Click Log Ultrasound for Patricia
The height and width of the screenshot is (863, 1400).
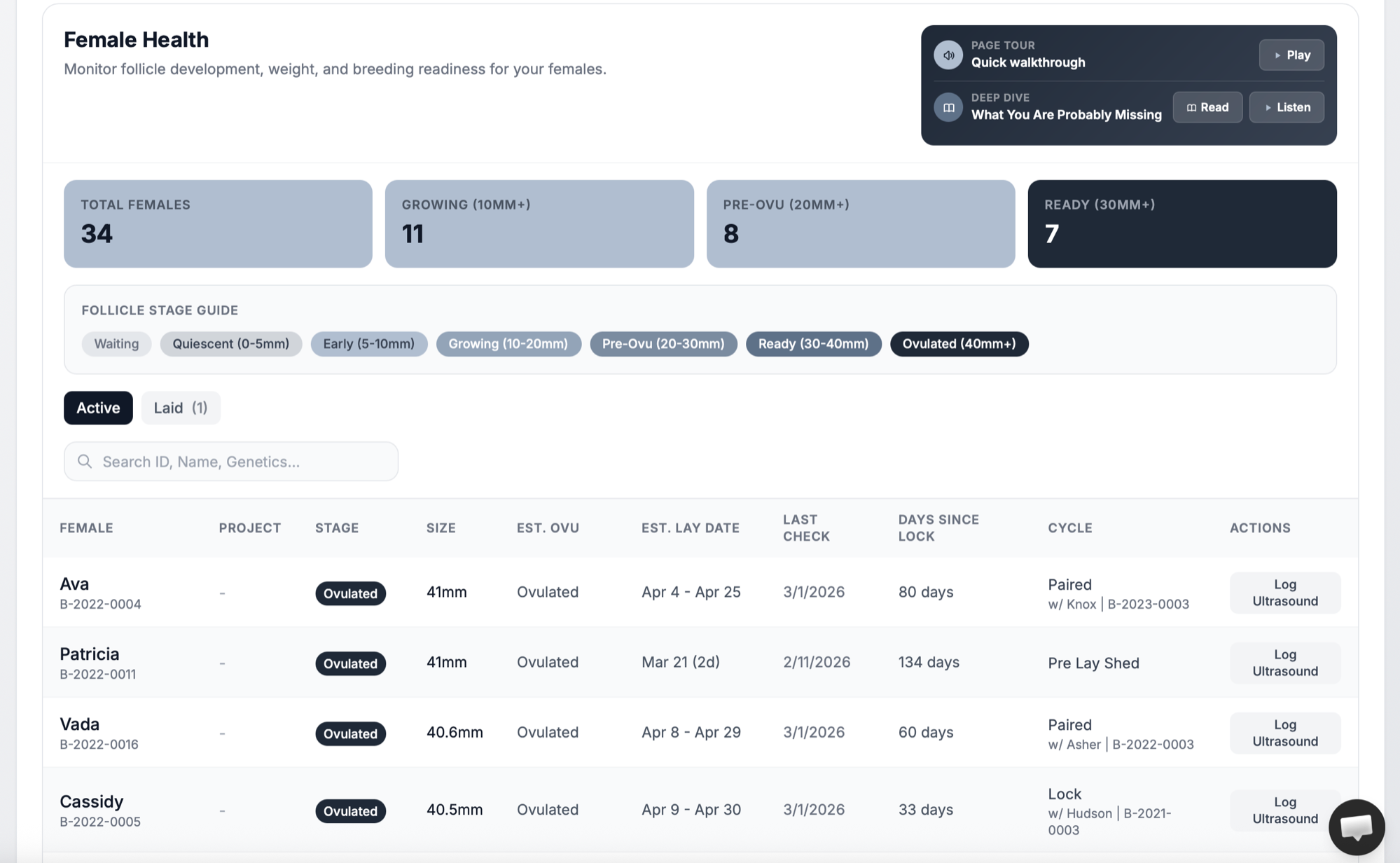point(1284,663)
